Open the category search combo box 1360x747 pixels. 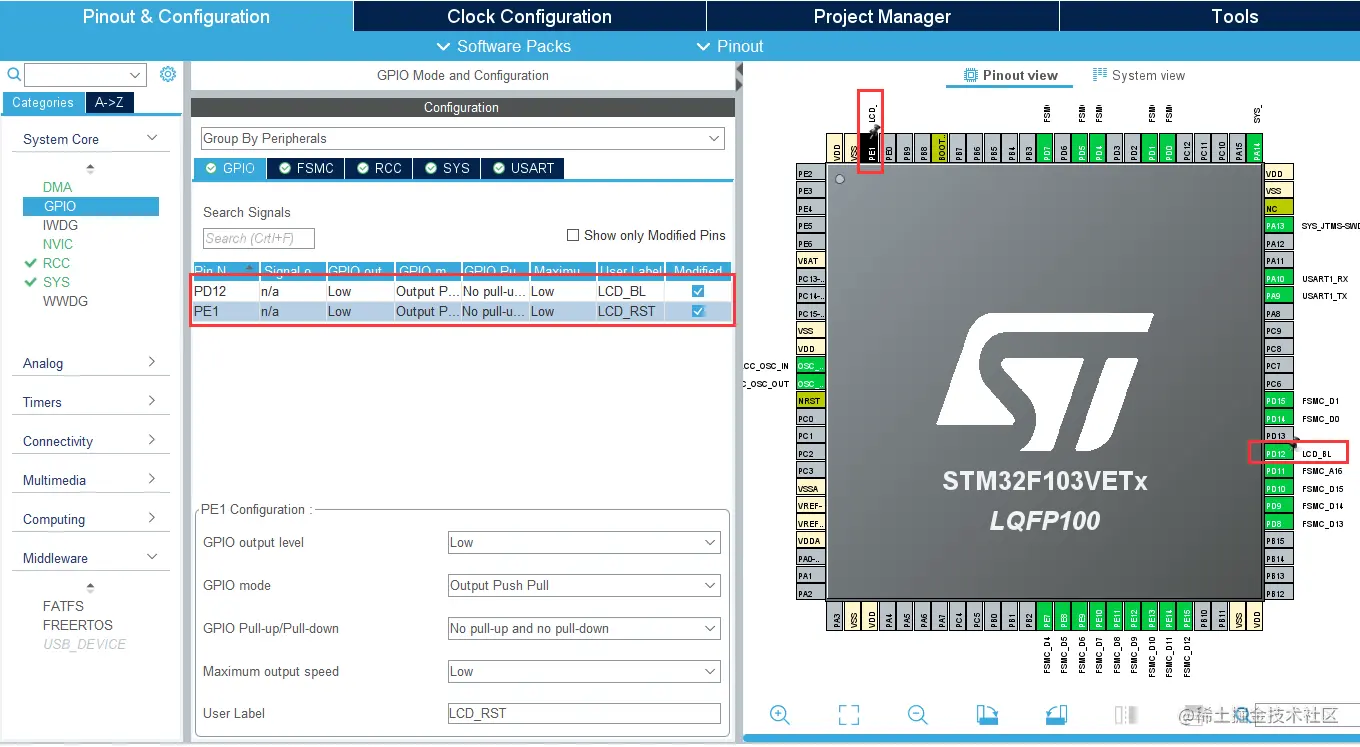(x=85, y=75)
